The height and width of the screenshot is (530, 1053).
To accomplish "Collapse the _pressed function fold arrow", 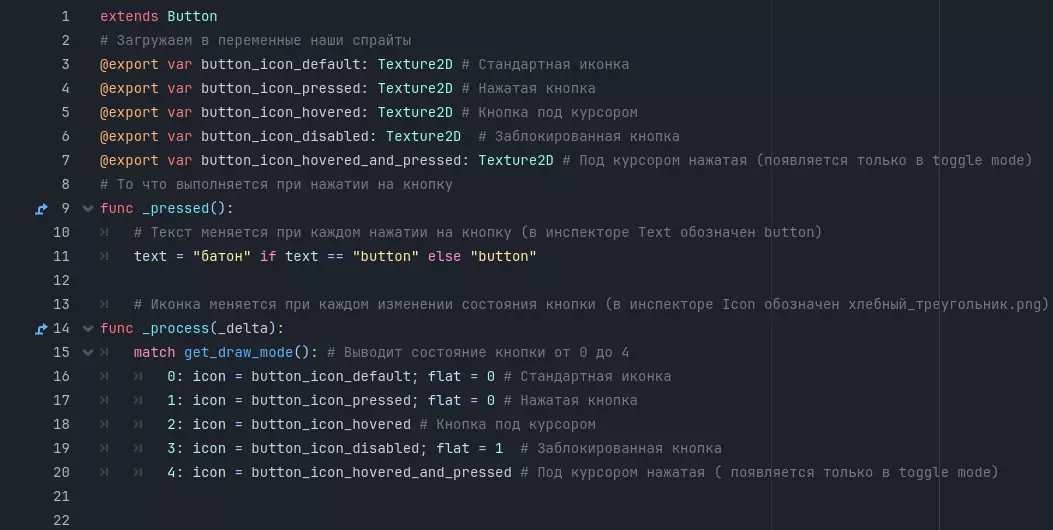I will click(x=88, y=209).
